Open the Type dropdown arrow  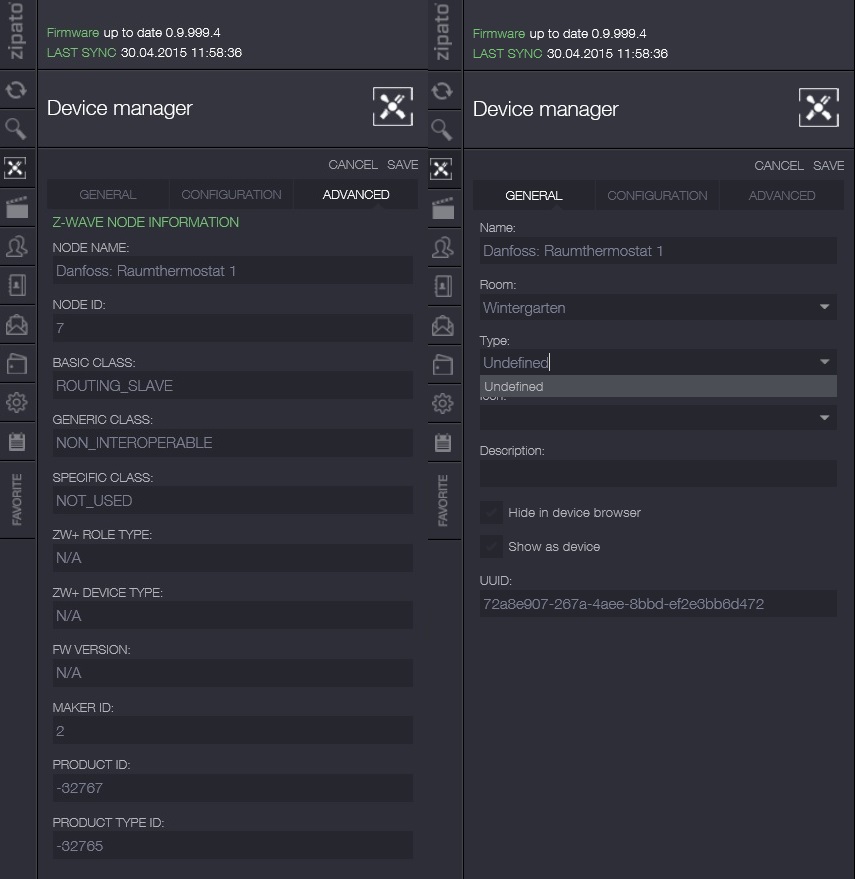824,362
